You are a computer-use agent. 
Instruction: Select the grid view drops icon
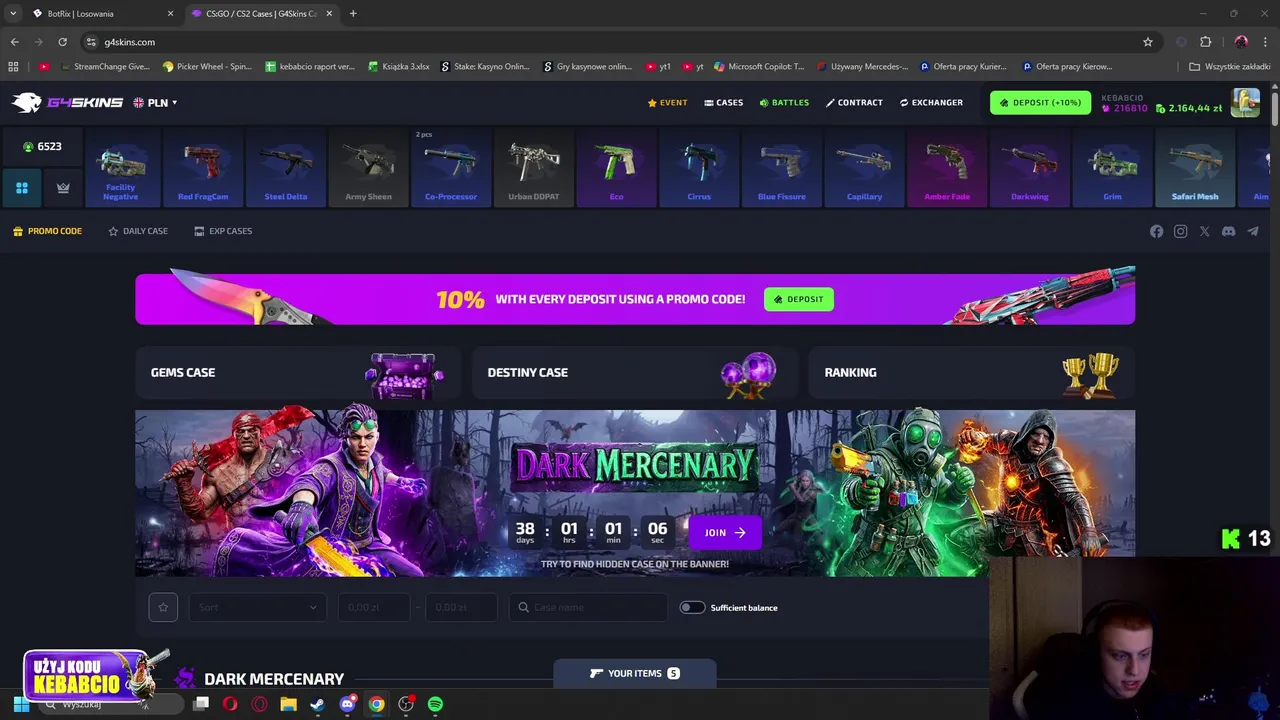tap(22, 187)
